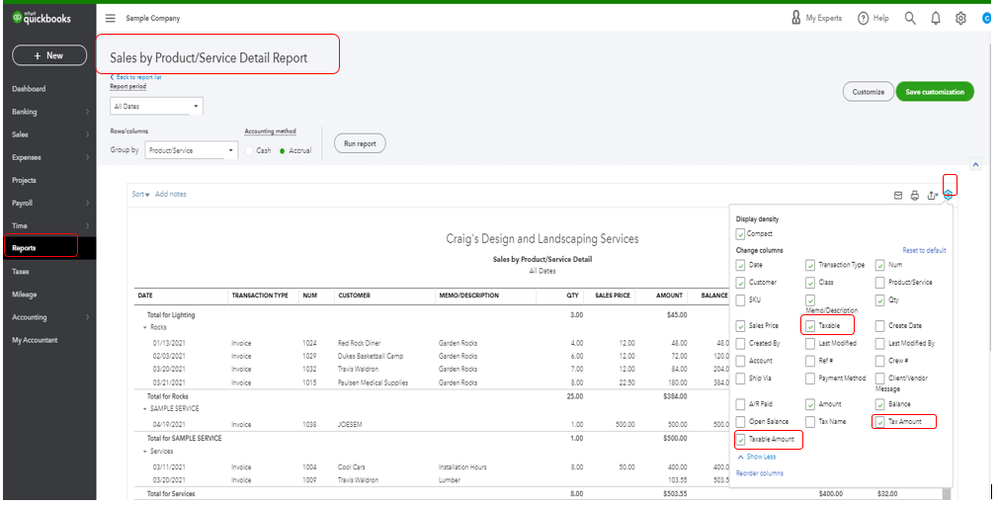Click the export report icon

[x=932, y=195]
